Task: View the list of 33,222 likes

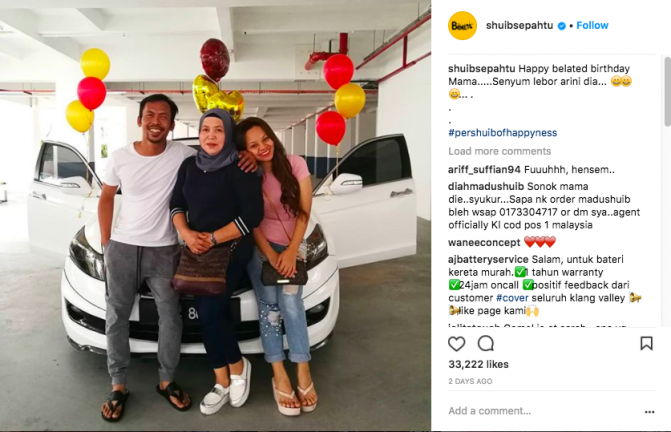Action: tap(478, 364)
